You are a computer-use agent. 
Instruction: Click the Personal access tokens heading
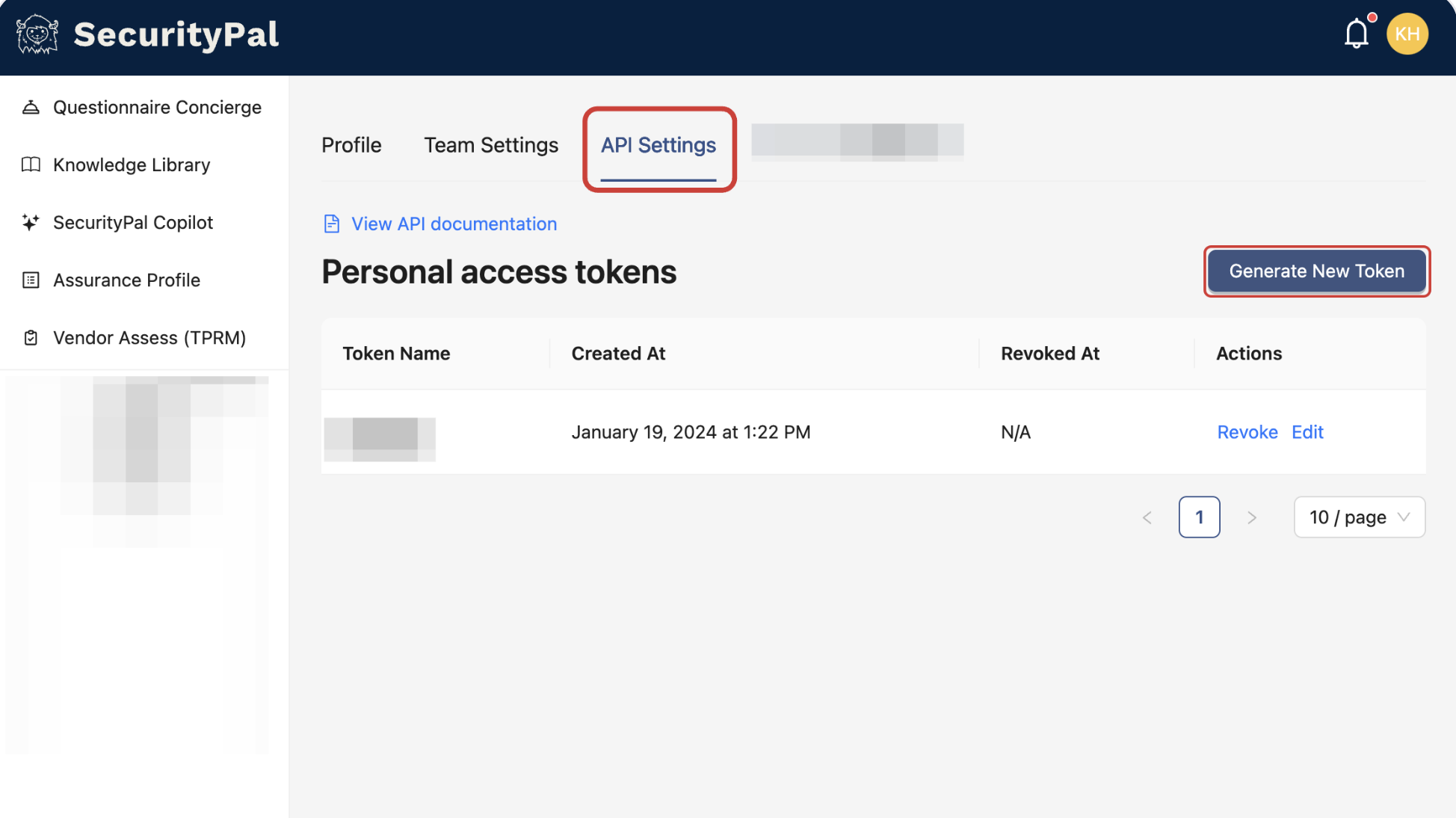coord(499,271)
